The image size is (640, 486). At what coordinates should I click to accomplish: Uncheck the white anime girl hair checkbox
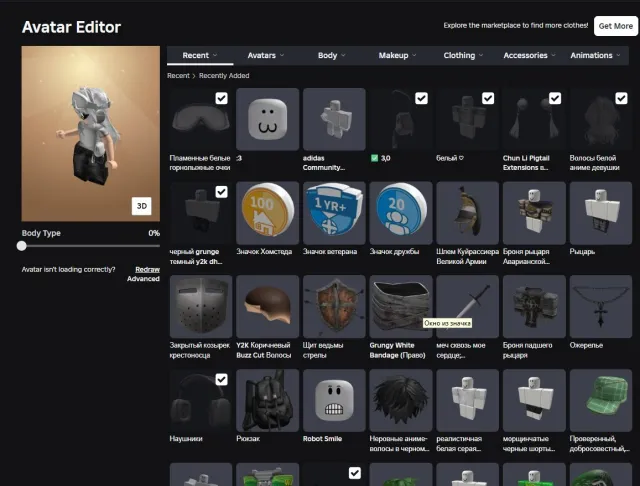tap(621, 98)
